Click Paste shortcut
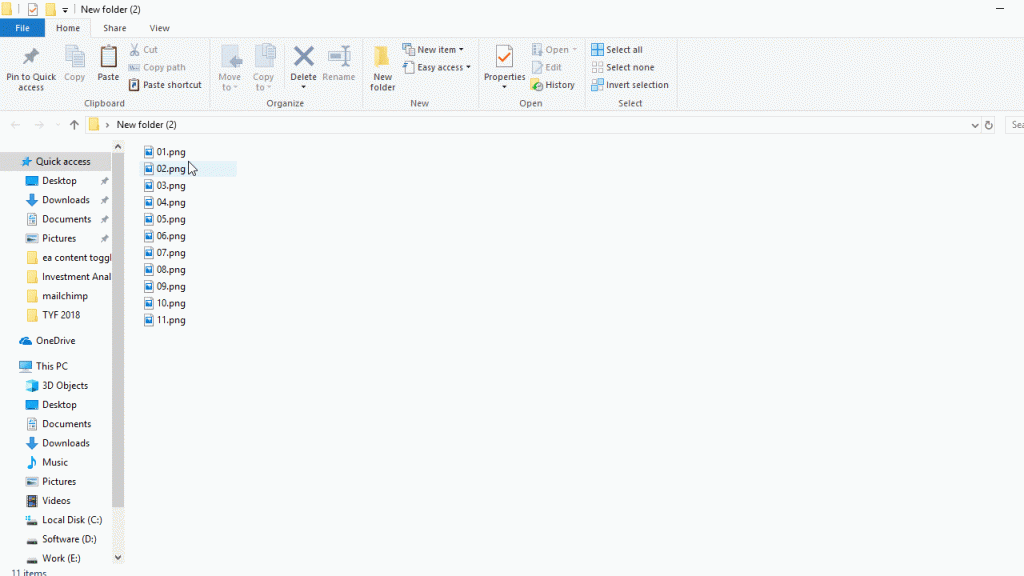The width and height of the screenshot is (1024, 576). tap(165, 85)
